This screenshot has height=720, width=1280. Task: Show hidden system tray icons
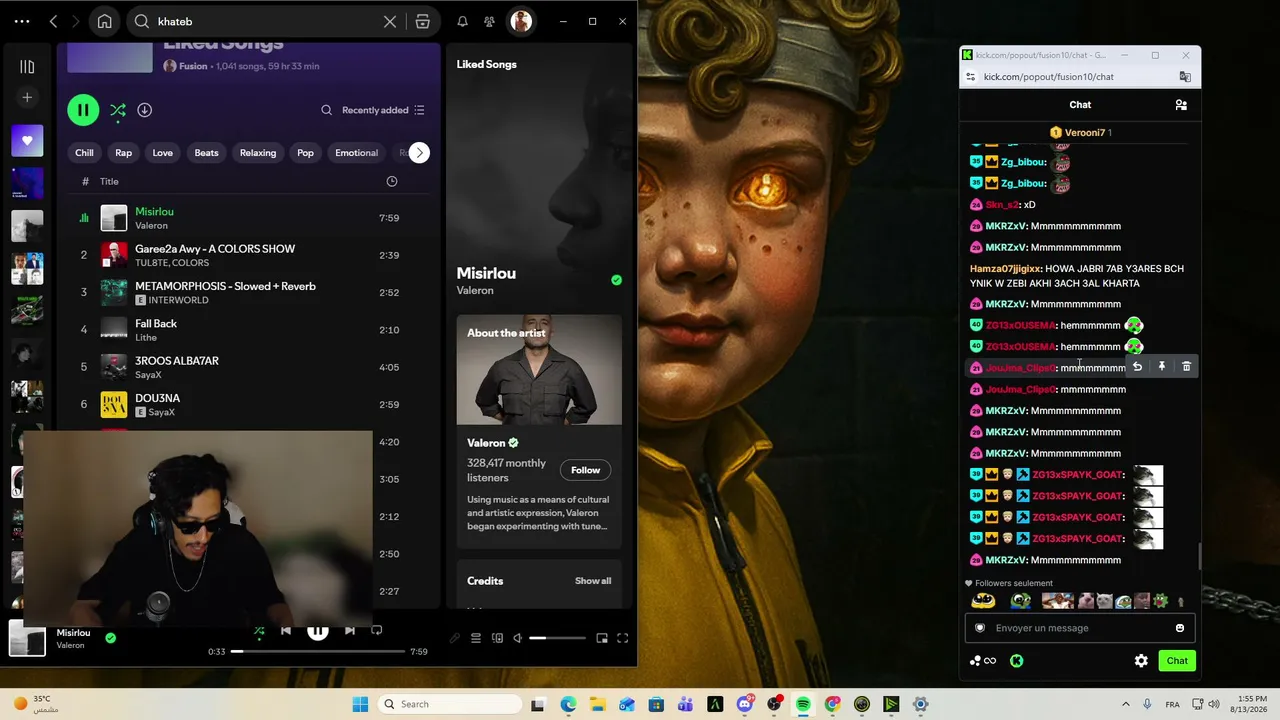[x=1125, y=704]
